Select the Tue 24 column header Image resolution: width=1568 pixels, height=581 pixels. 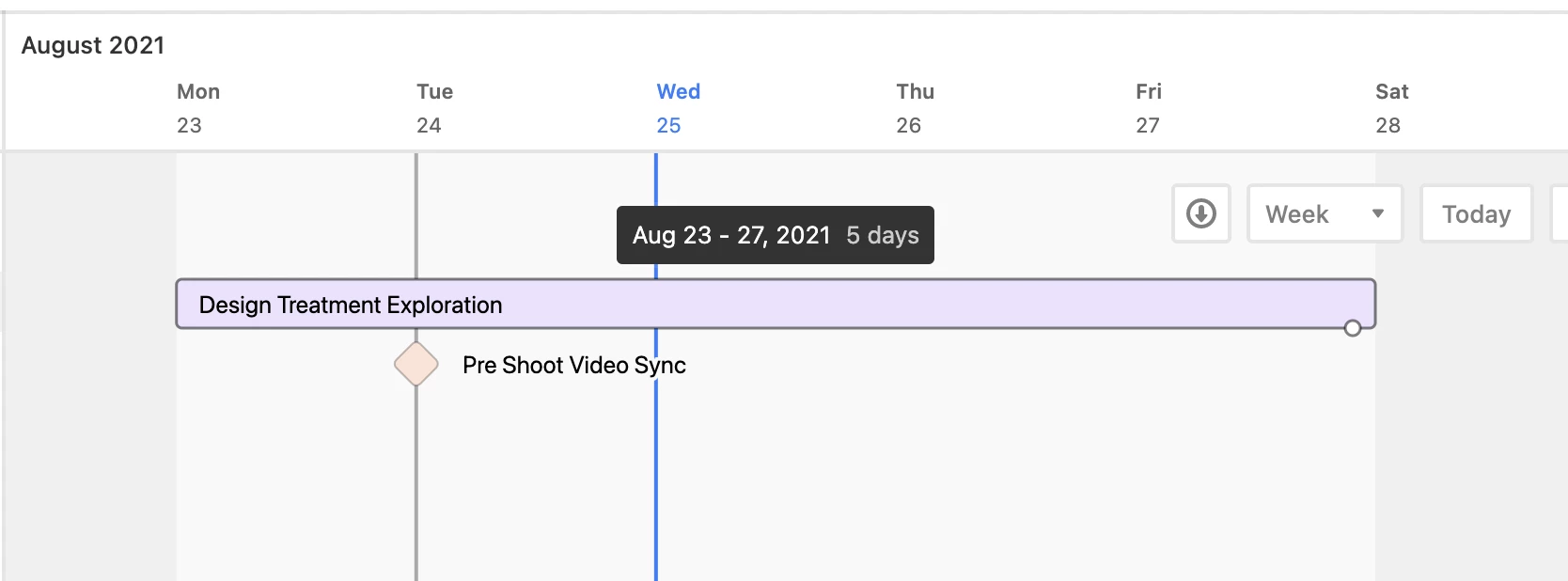click(434, 108)
